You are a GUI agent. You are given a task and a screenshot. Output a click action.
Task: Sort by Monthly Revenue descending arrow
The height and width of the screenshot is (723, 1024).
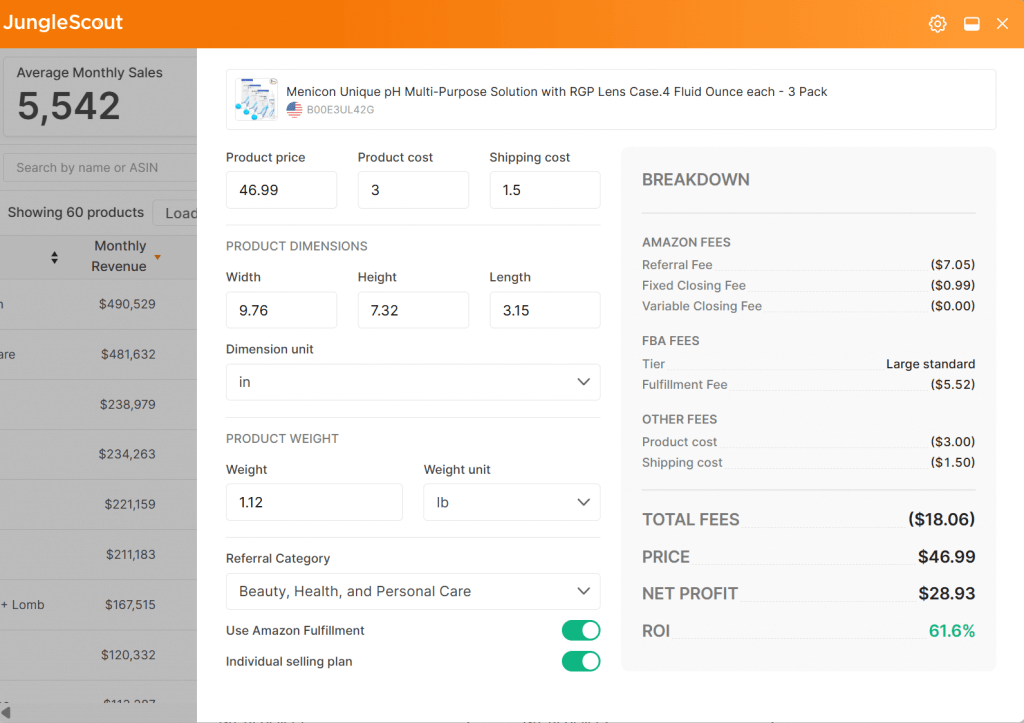coord(157,257)
